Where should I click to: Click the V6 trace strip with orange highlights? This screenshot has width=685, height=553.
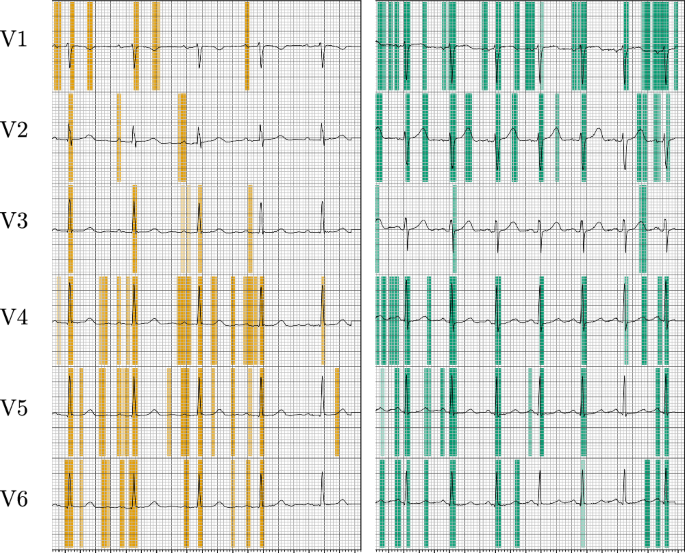coord(207,504)
